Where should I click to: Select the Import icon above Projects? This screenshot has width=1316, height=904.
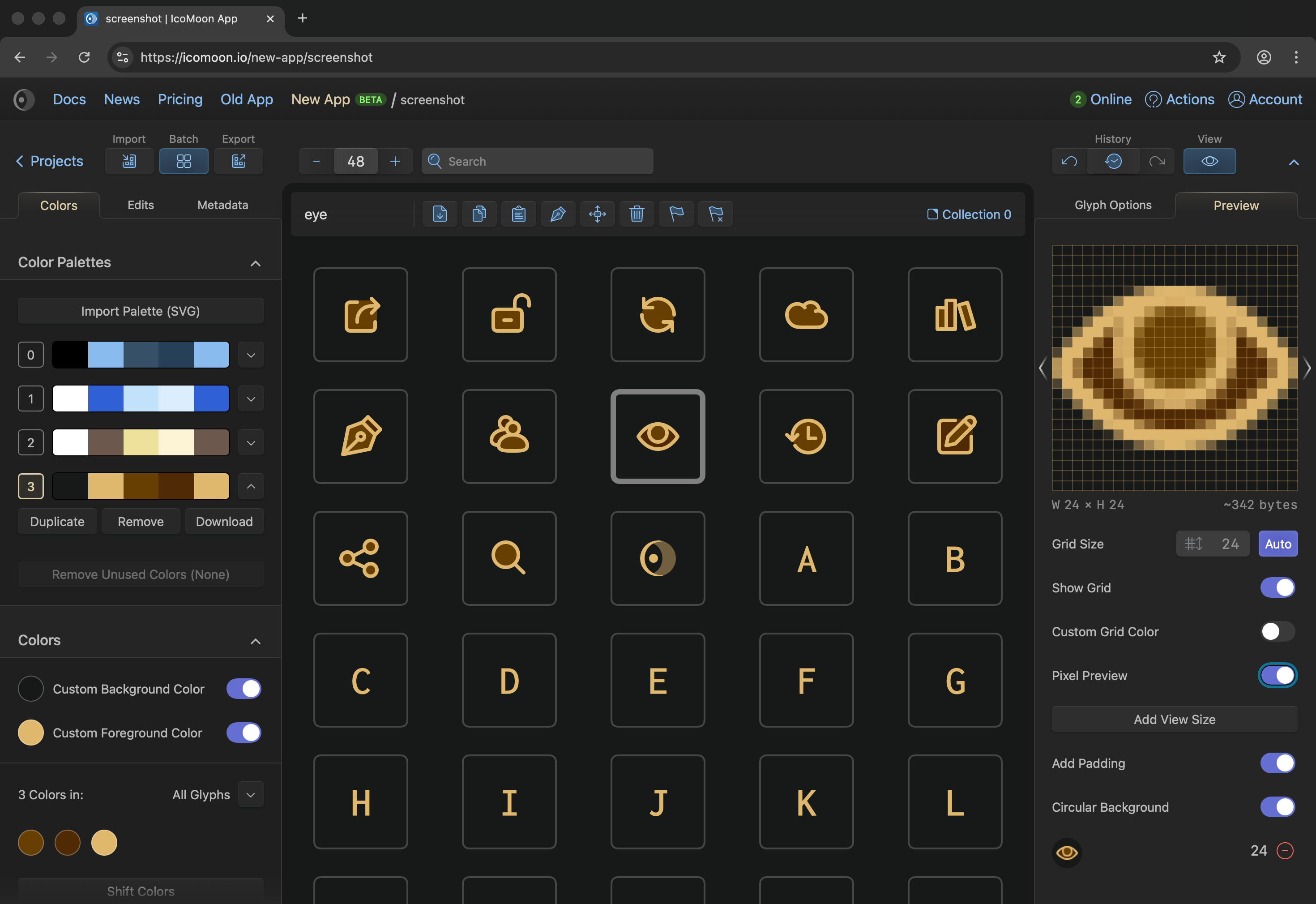(128, 161)
